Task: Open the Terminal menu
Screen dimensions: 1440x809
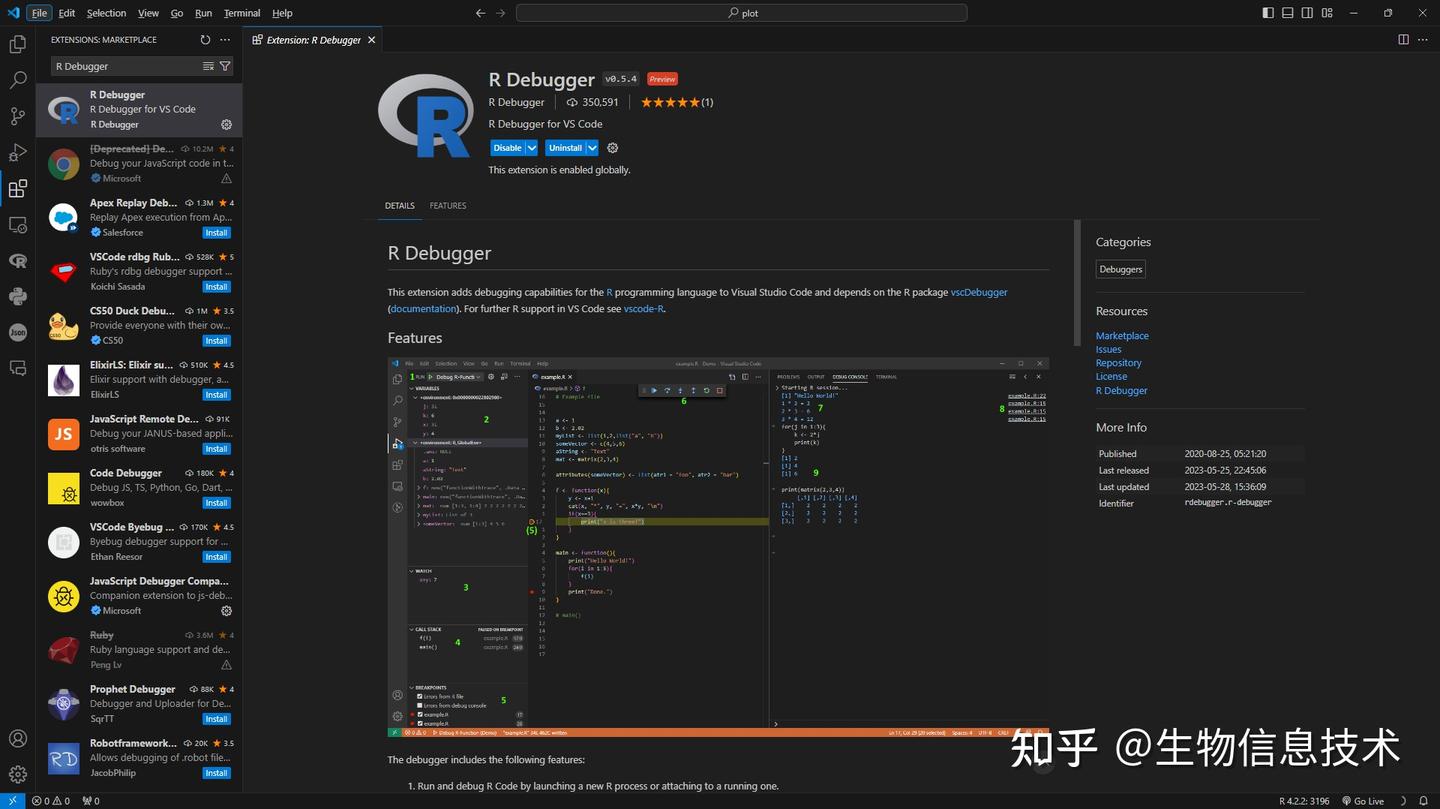Action: tap(241, 13)
